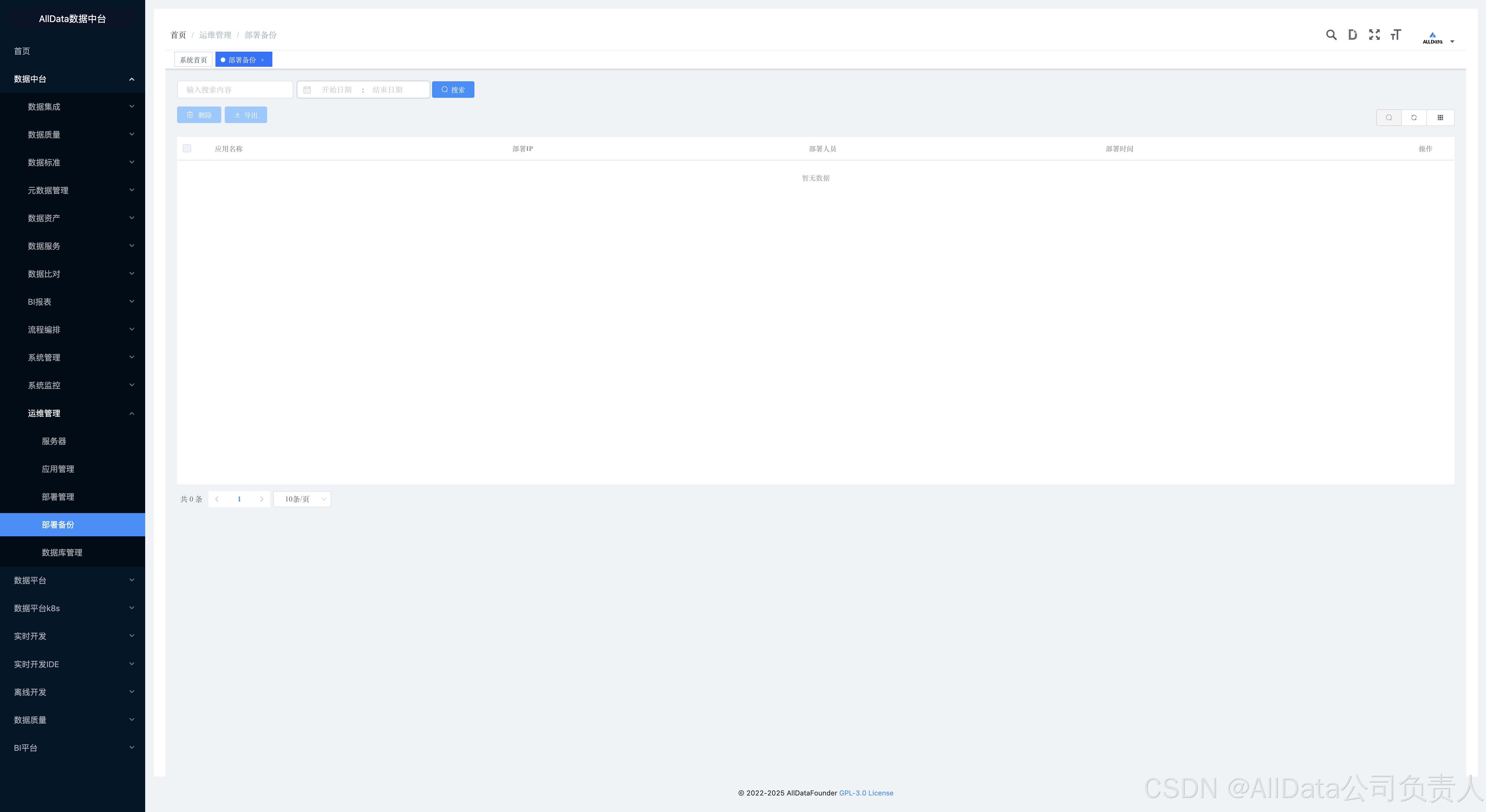Toggle the table search bar icon
This screenshot has width=1486, height=812.
pos(1388,118)
